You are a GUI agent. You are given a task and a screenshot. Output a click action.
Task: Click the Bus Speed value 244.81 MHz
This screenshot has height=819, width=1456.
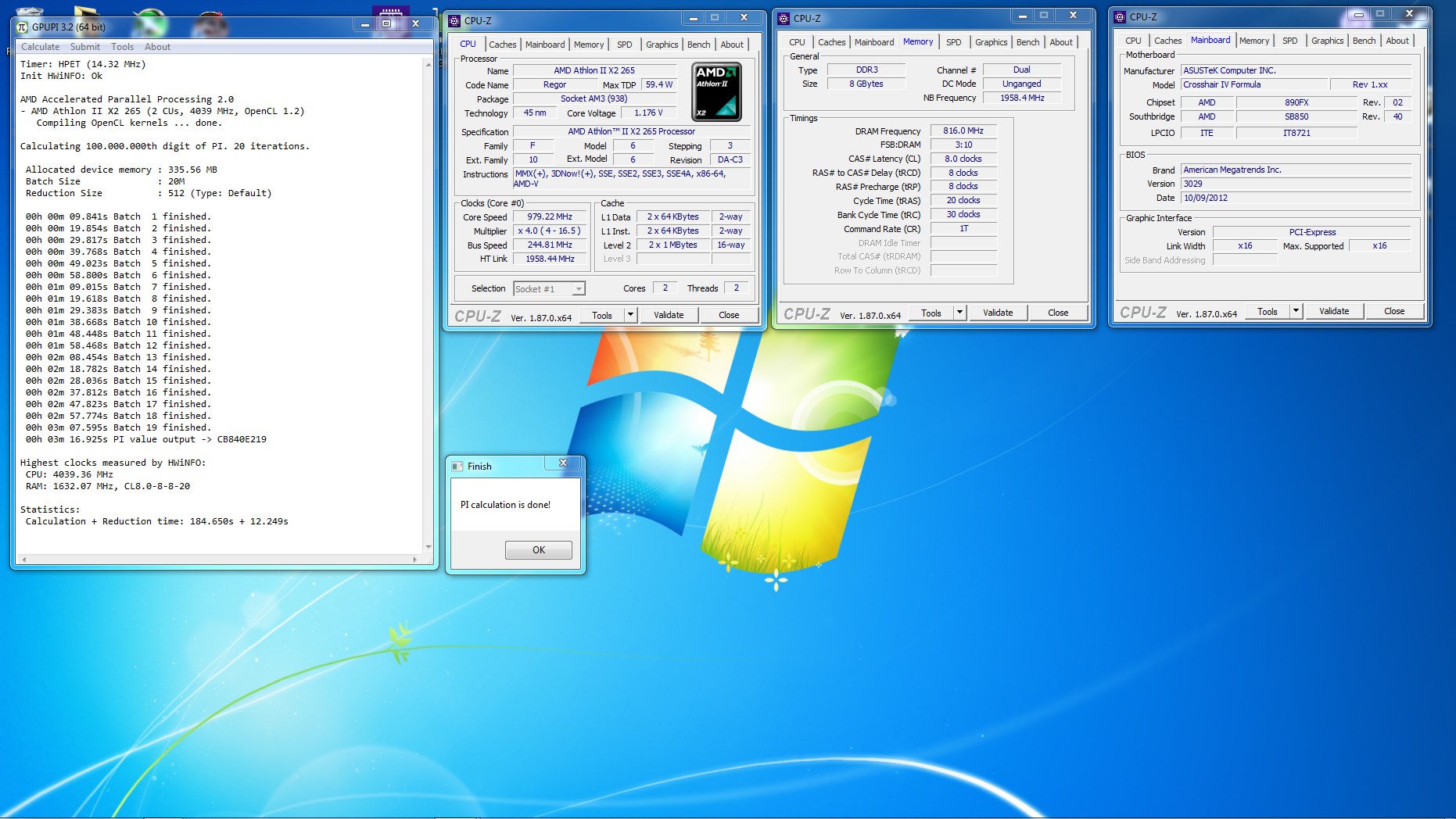pos(550,245)
